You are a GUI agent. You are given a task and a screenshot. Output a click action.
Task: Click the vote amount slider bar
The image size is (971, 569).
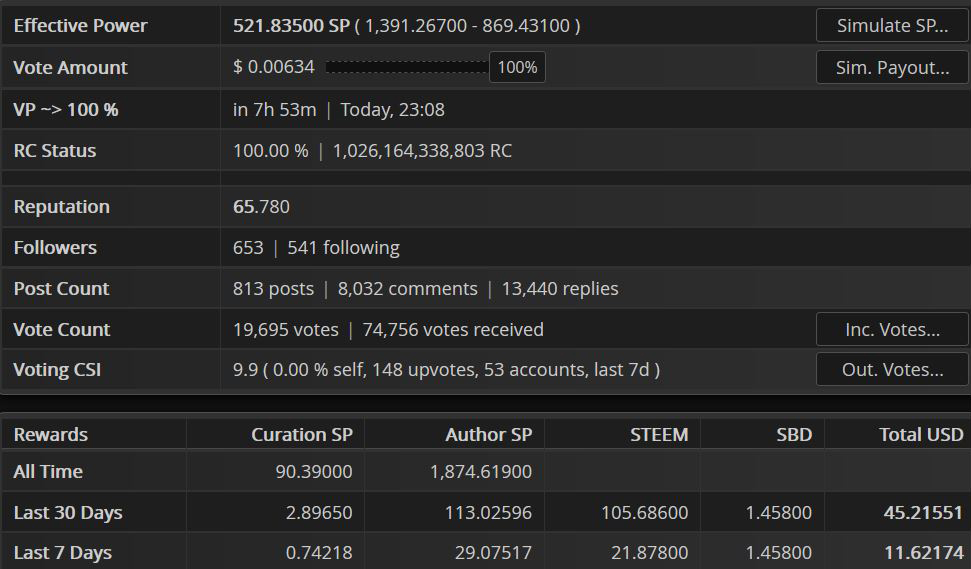407,67
